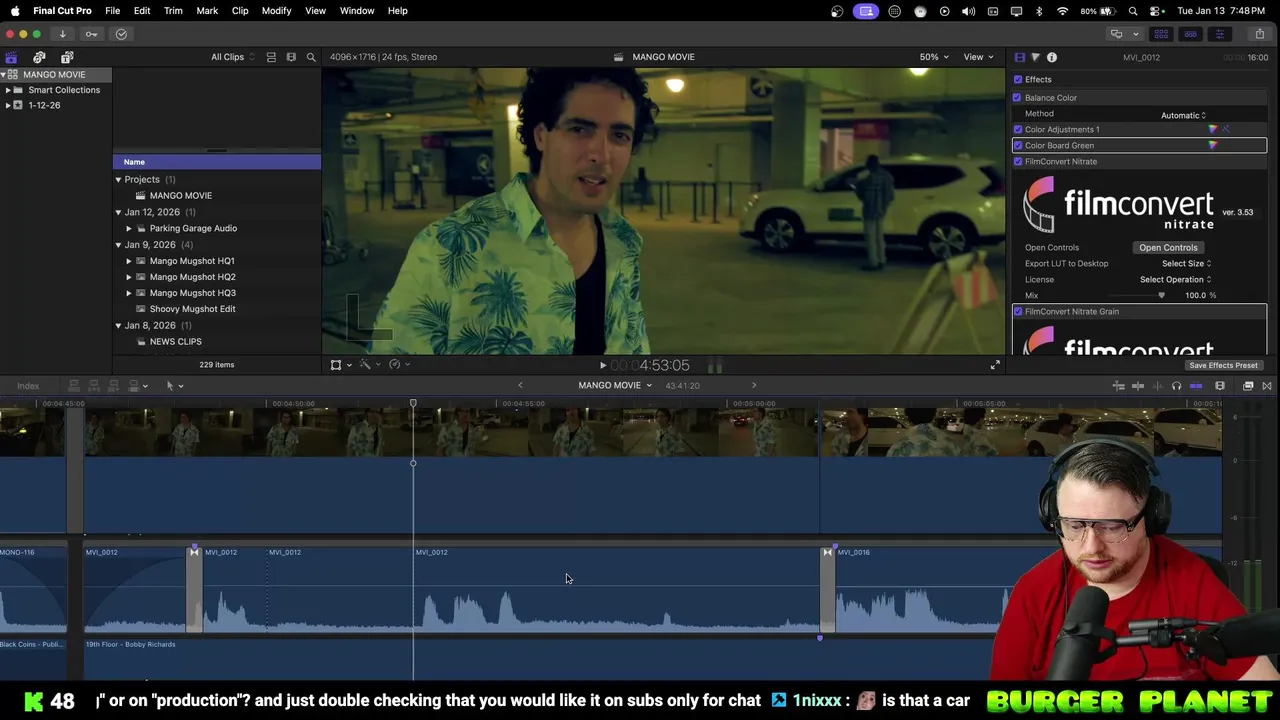Change Method Automatic dropdown
The width and height of the screenshot is (1280, 720).
[x=1184, y=115]
